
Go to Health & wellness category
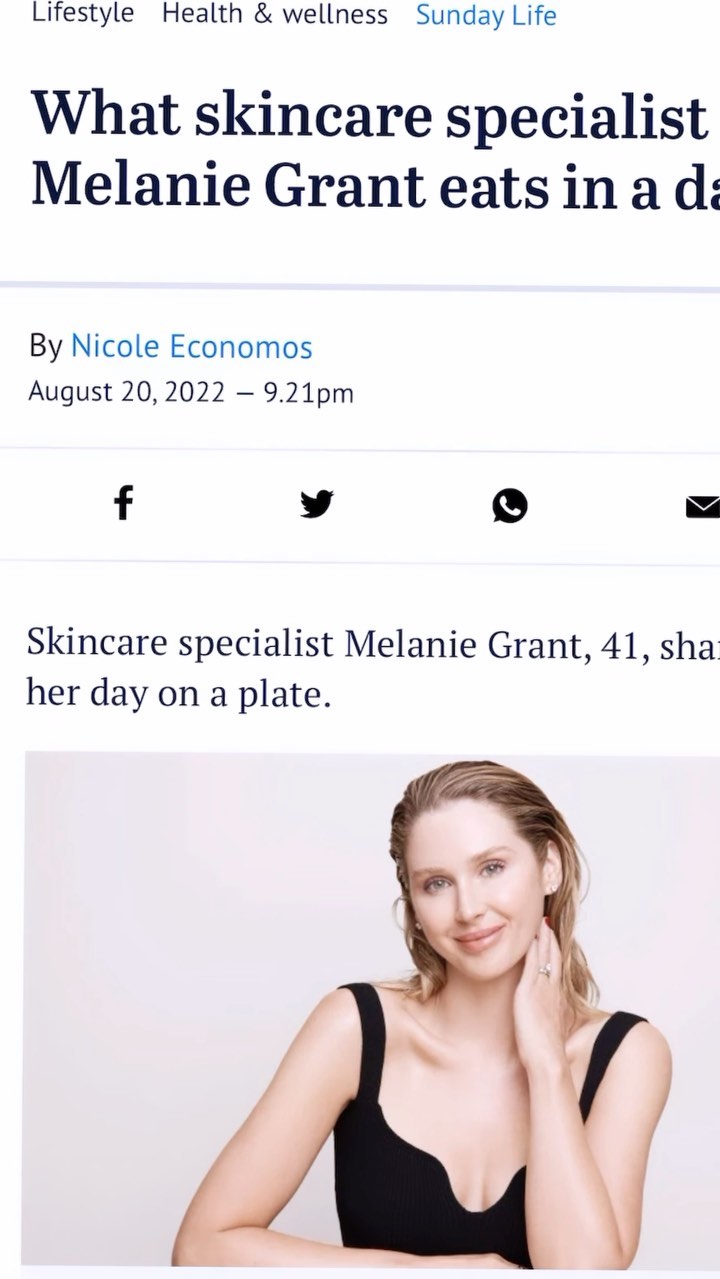click(274, 14)
